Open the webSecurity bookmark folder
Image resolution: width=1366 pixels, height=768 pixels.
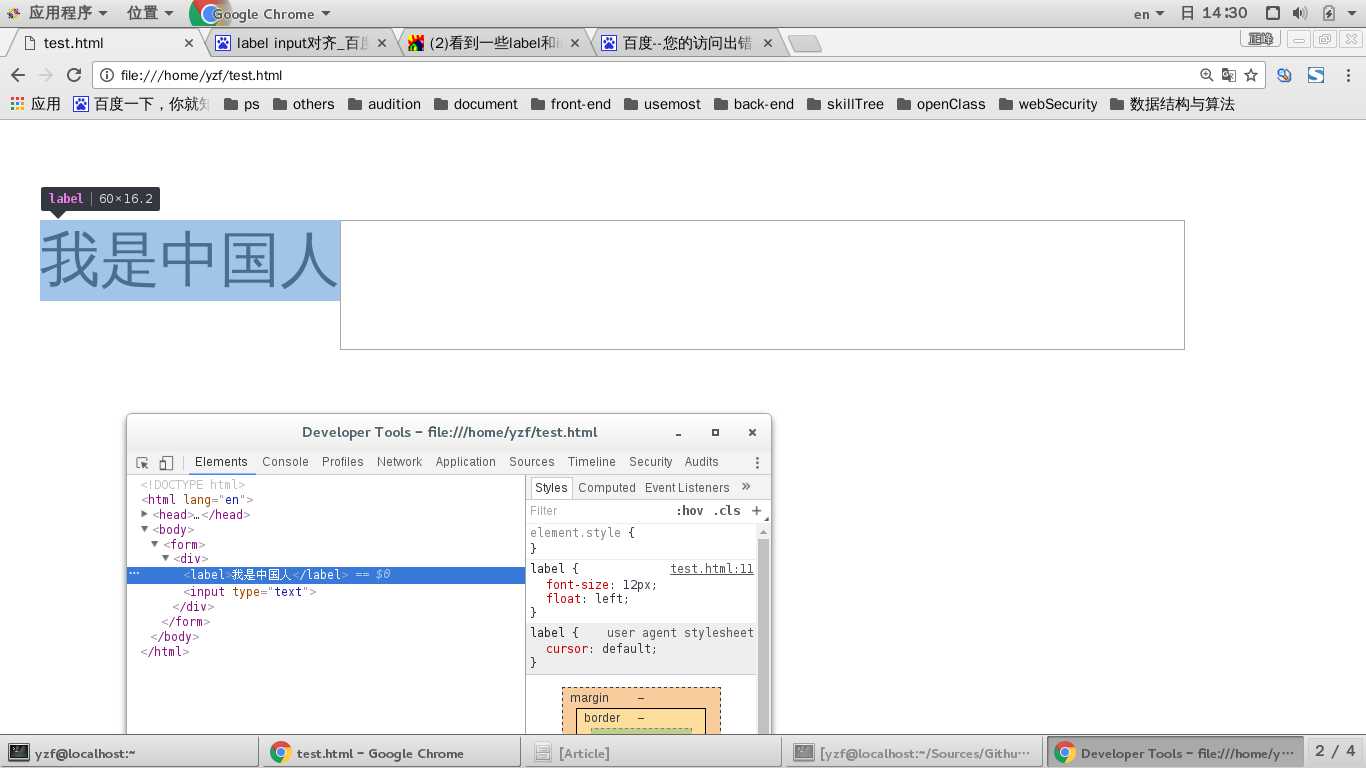pos(1048,104)
